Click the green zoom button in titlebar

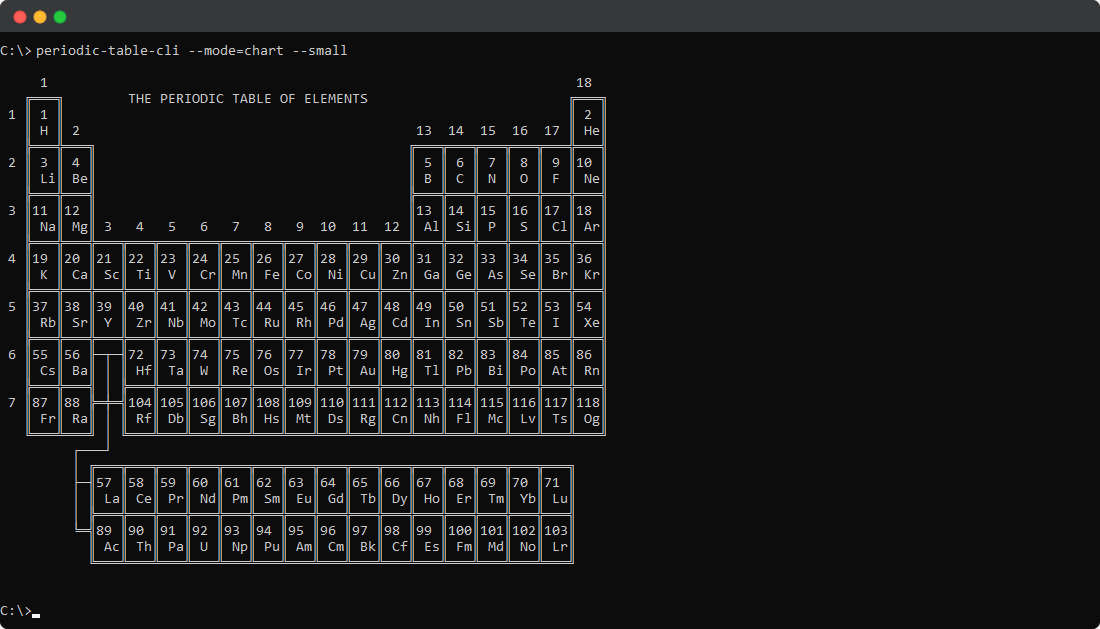61,16
